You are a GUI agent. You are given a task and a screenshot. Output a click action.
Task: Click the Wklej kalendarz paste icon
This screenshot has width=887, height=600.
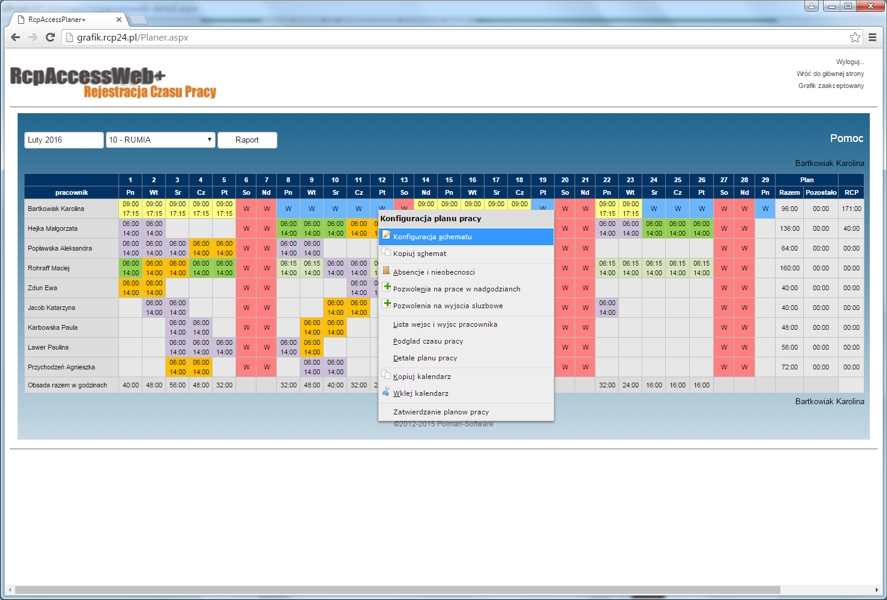387,393
